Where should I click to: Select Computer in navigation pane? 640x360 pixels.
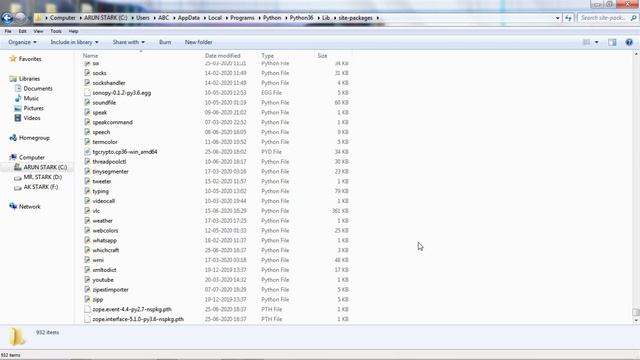pos(32,158)
